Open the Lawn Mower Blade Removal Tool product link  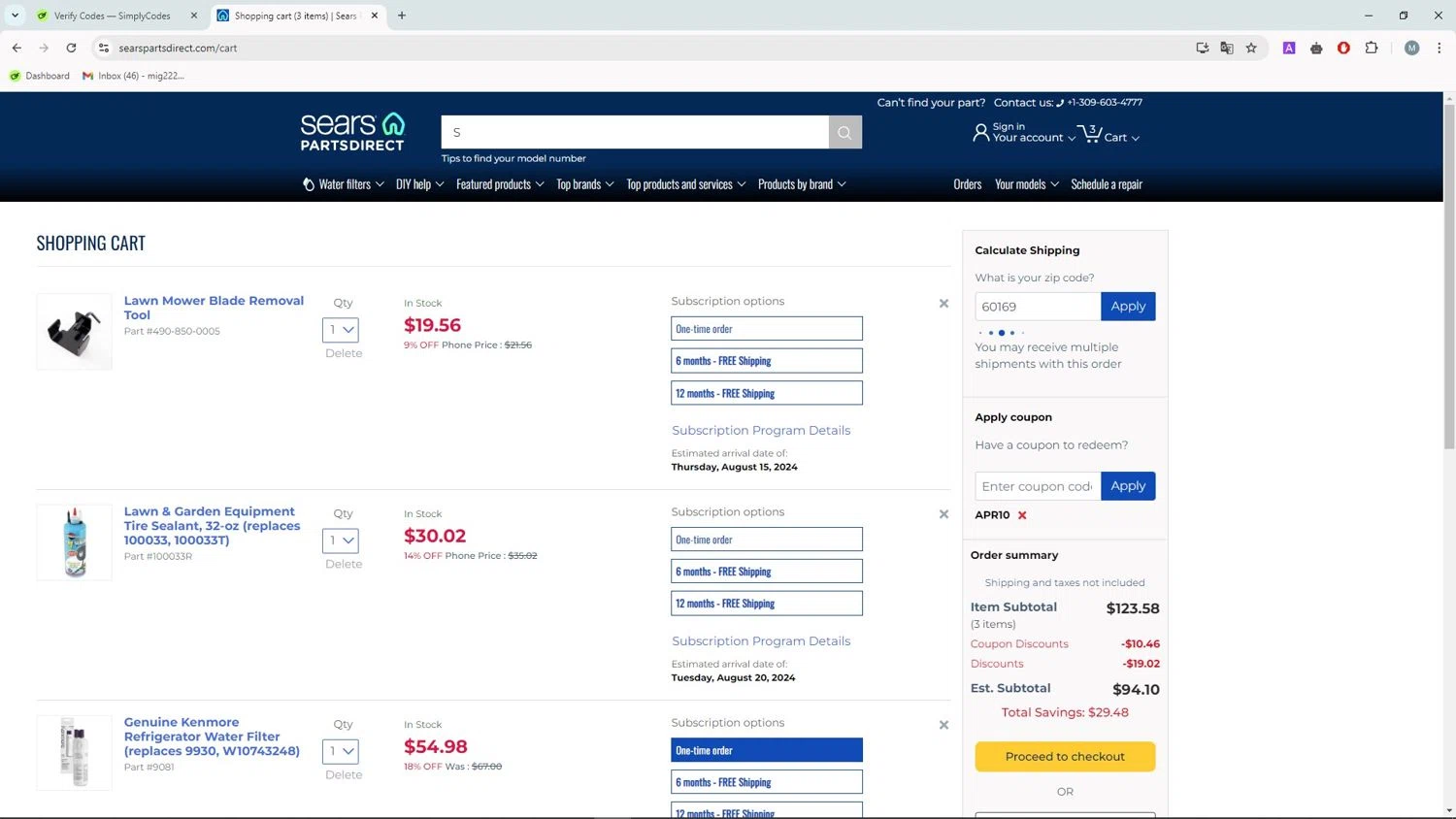tap(214, 308)
